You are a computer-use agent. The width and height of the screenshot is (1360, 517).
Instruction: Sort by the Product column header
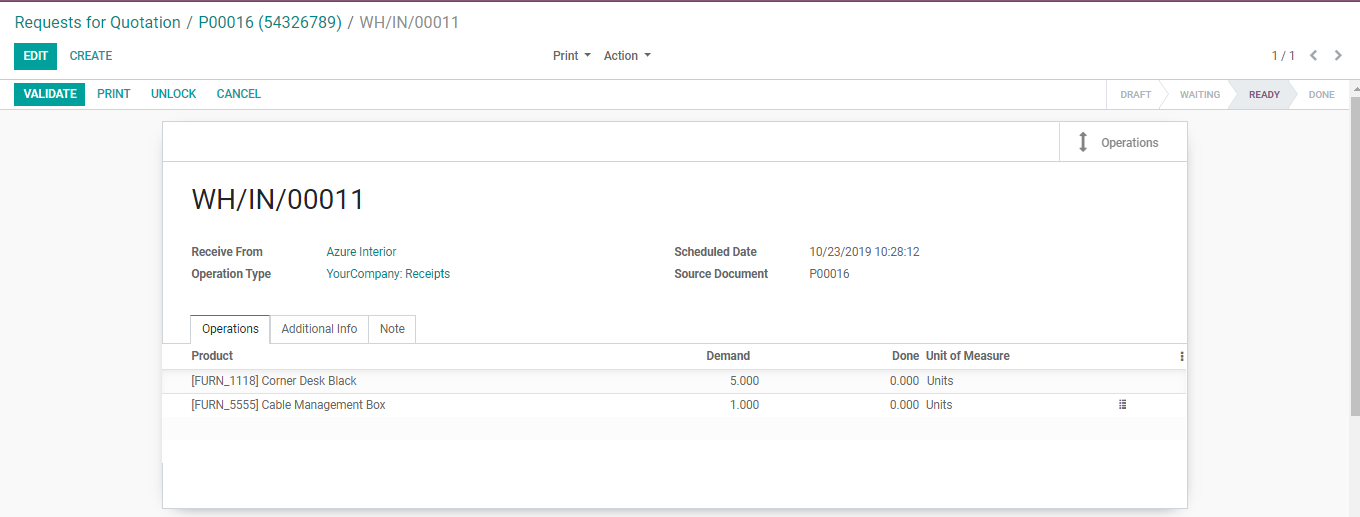pos(212,356)
